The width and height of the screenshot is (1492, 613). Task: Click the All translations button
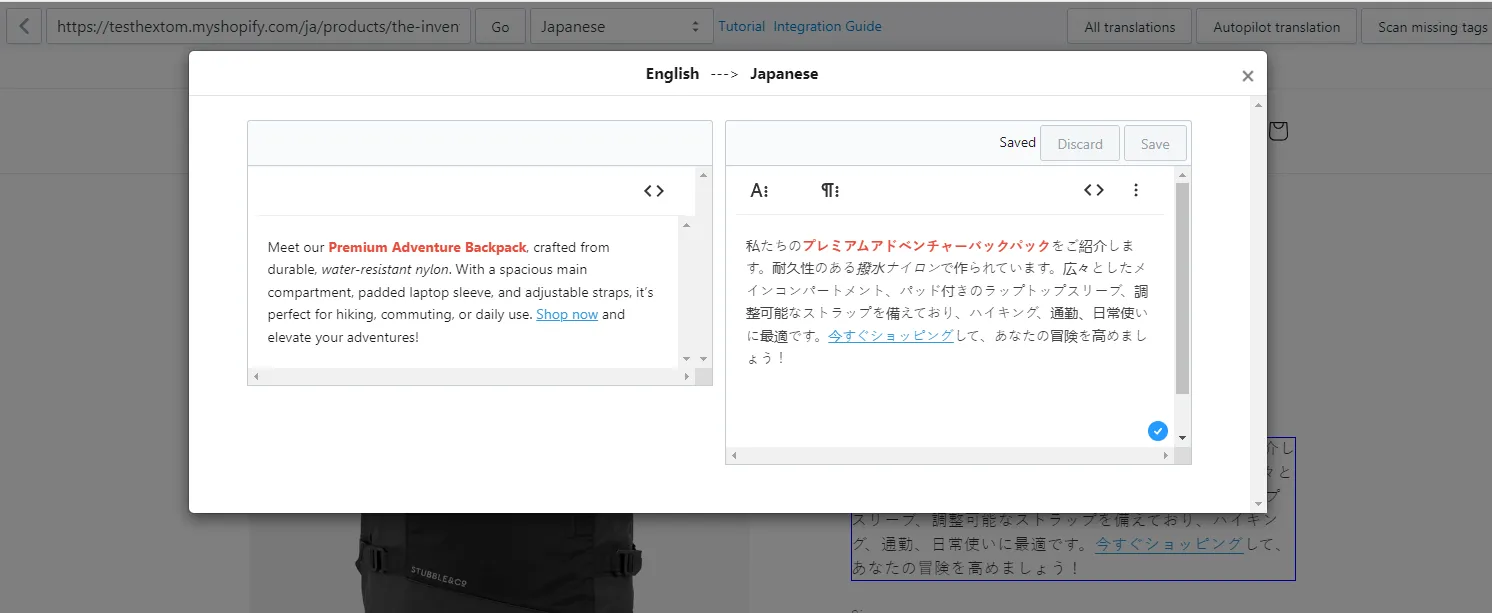click(1129, 27)
